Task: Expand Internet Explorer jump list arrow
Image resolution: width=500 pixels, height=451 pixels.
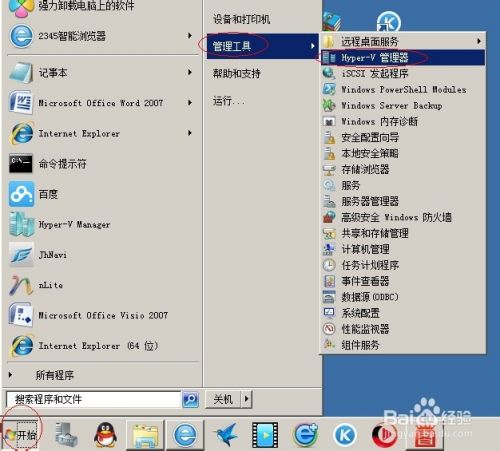Action: pos(190,133)
